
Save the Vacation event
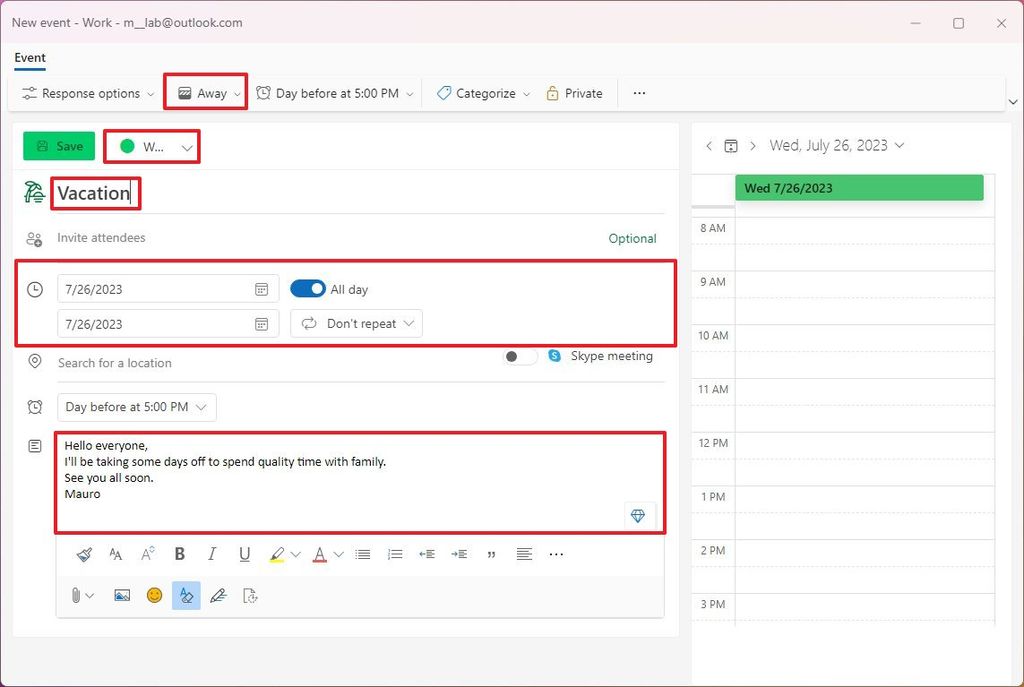58,145
